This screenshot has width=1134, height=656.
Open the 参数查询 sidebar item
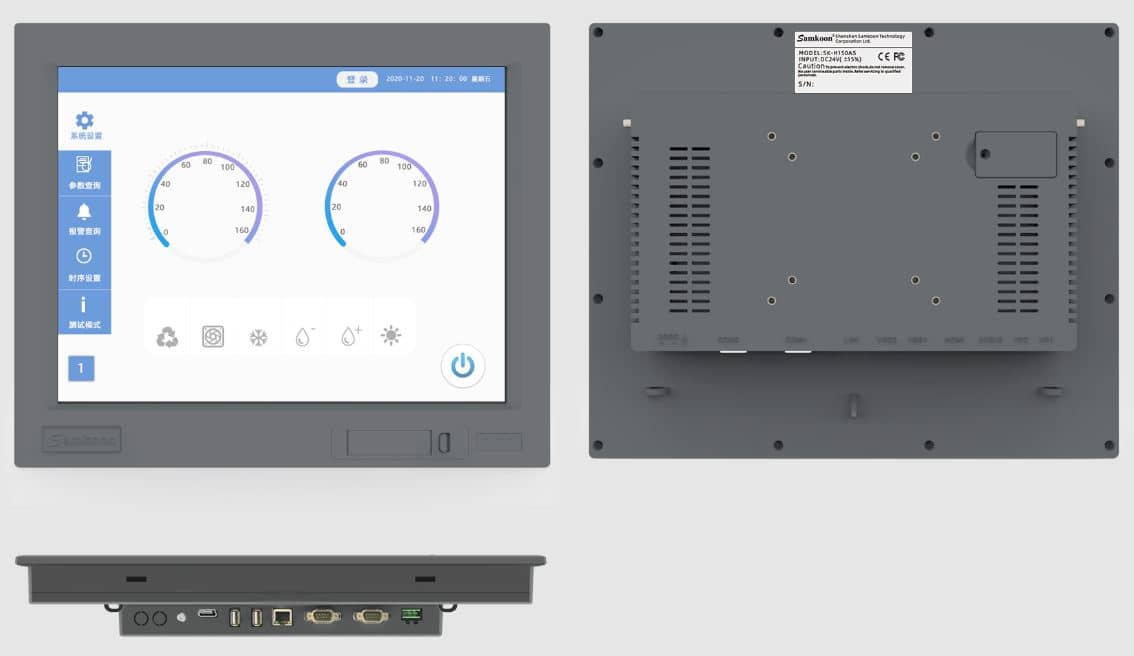pos(84,171)
